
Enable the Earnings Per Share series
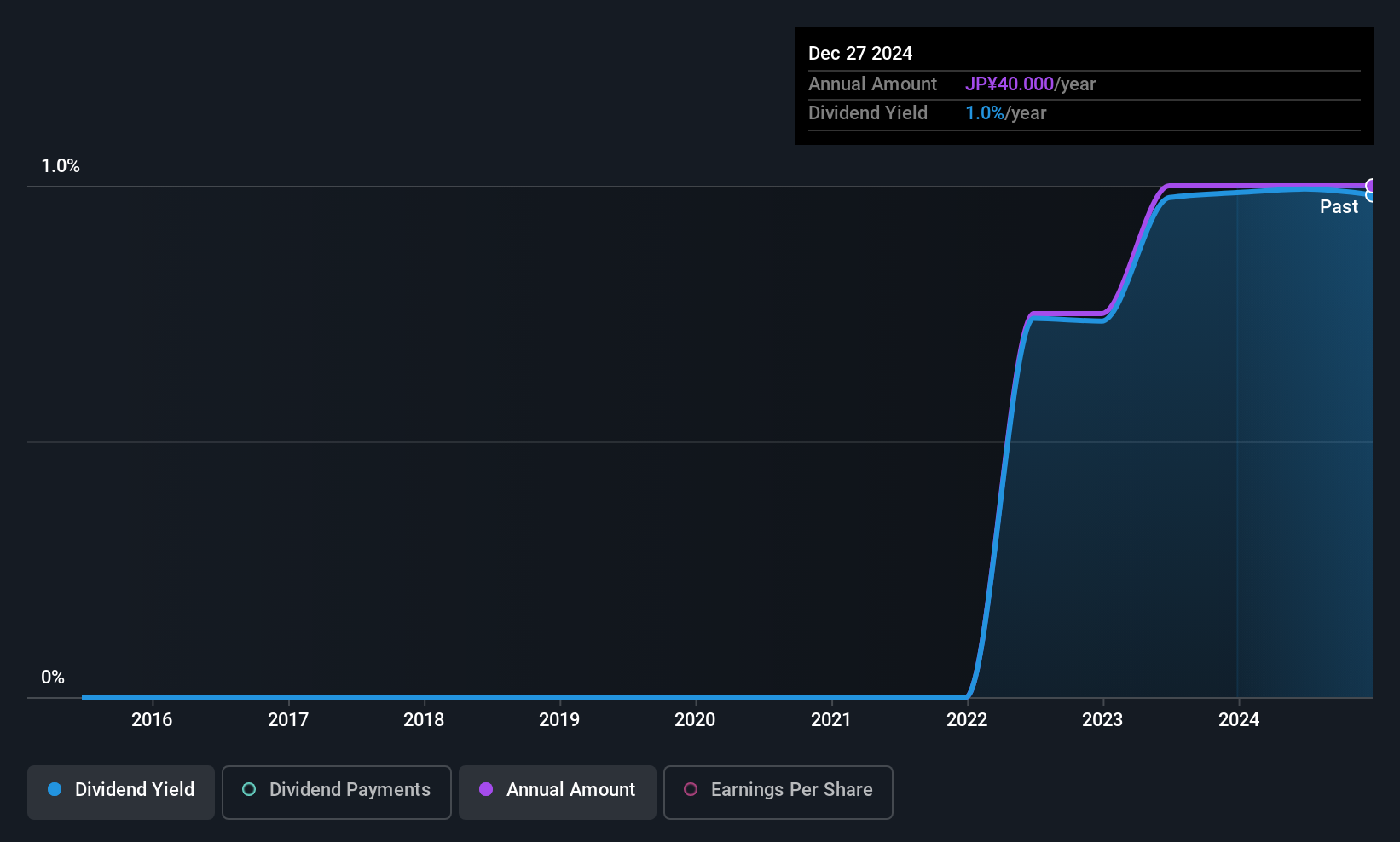click(778, 792)
